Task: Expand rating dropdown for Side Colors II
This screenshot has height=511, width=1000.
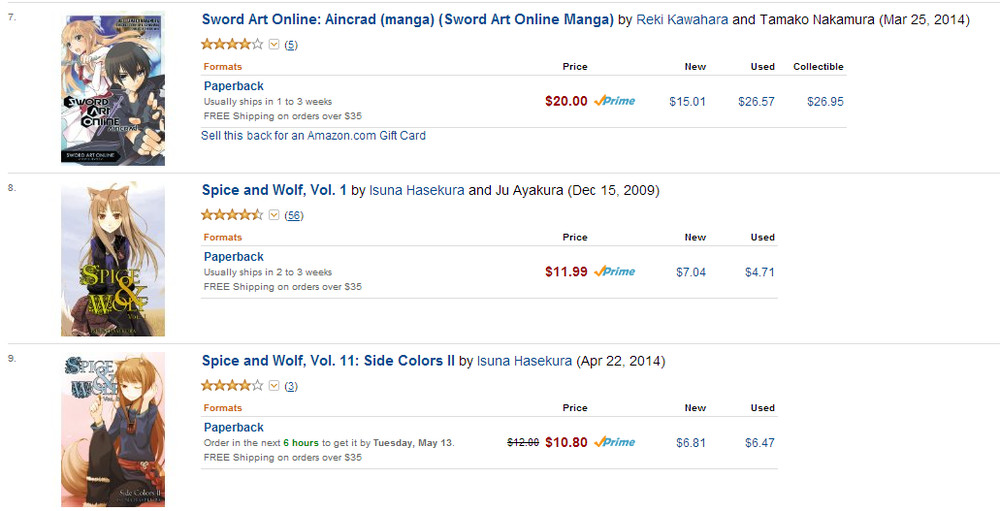Action: [x=274, y=386]
